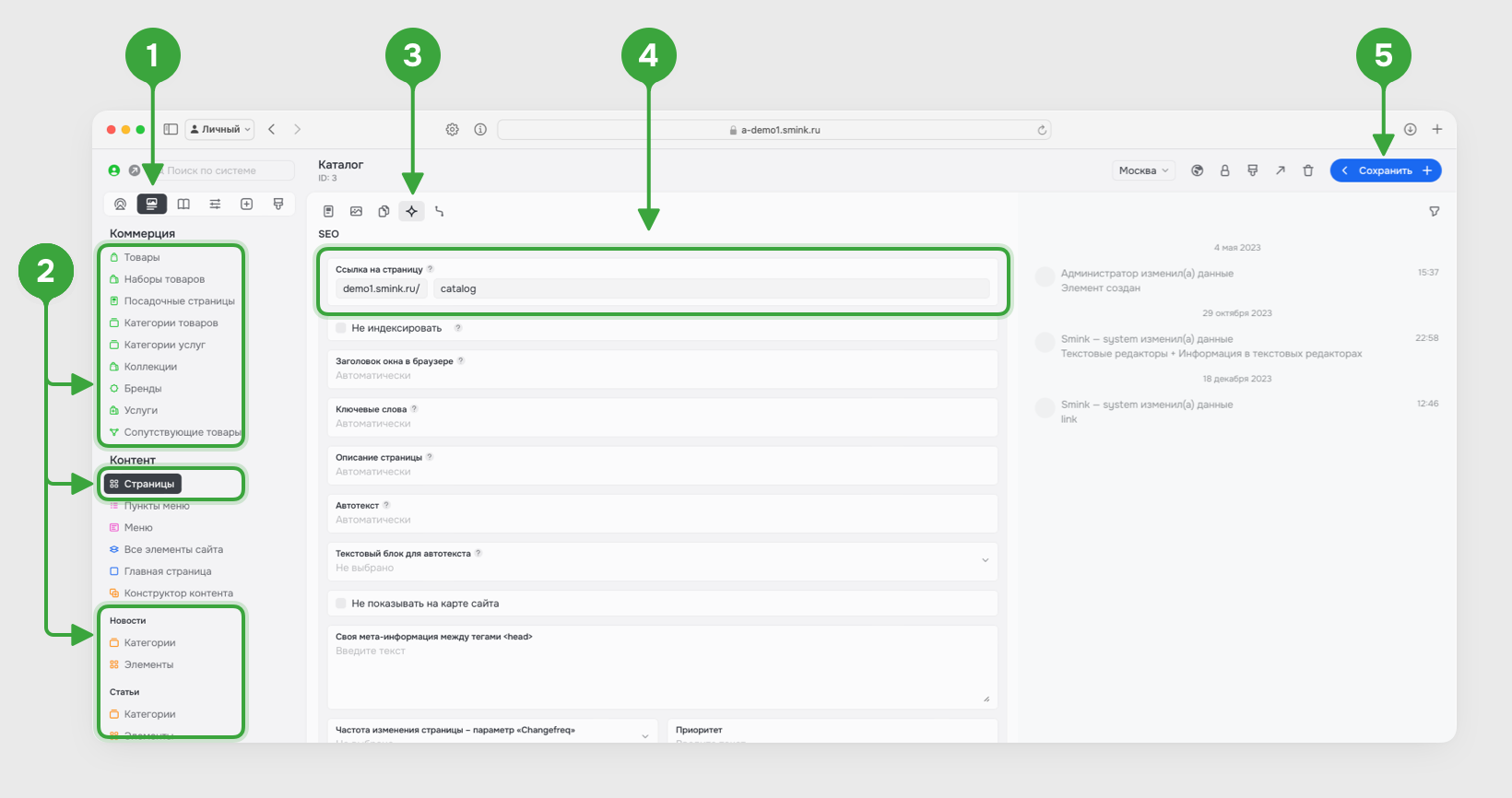
Task: Open the image gallery tab icon
Action: [x=356, y=211]
